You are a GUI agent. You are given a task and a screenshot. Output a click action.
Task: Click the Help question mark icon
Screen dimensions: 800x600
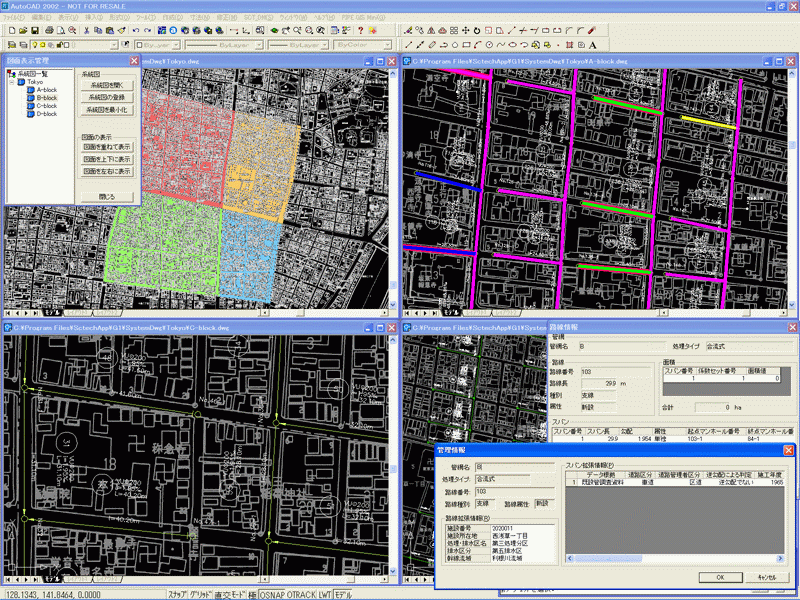359,31
